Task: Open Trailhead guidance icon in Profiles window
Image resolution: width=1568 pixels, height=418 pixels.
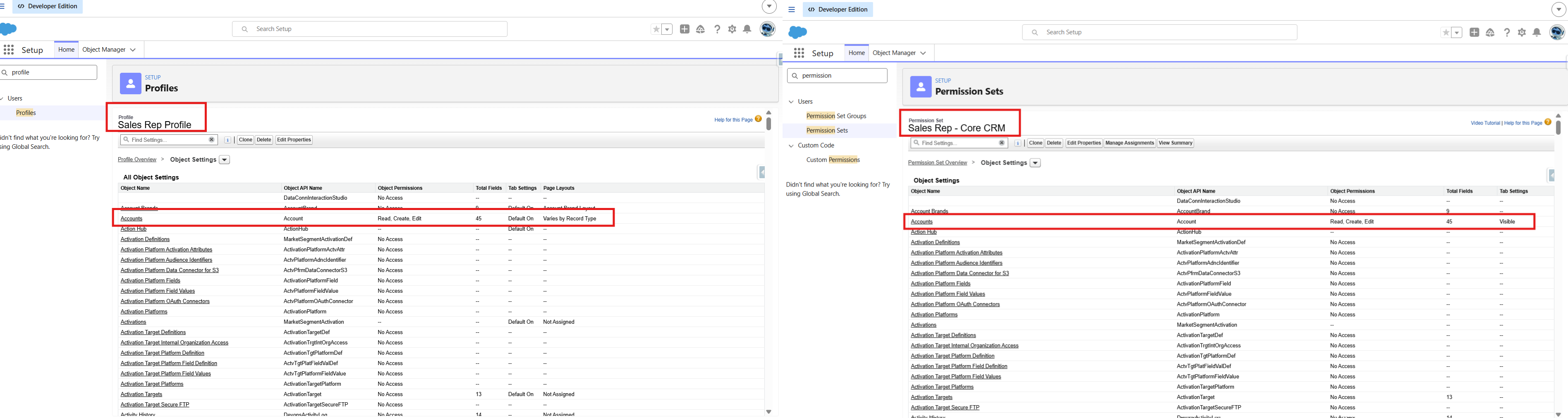Action: tap(701, 29)
